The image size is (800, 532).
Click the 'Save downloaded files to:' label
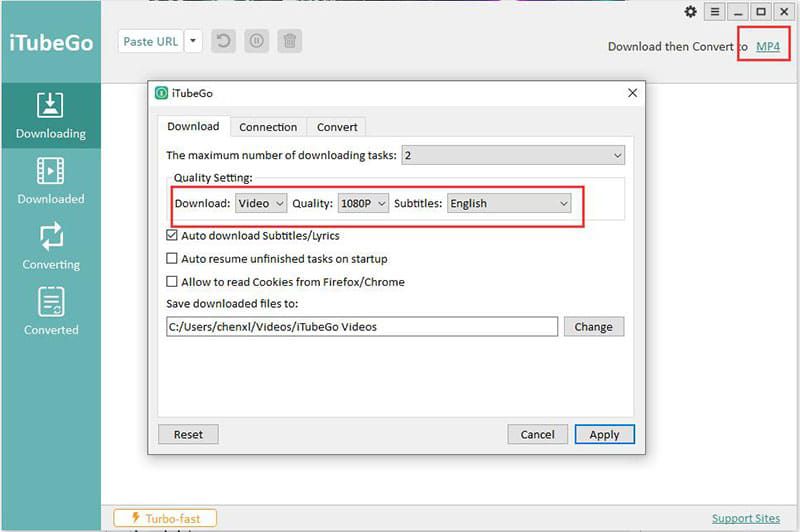coord(232,303)
